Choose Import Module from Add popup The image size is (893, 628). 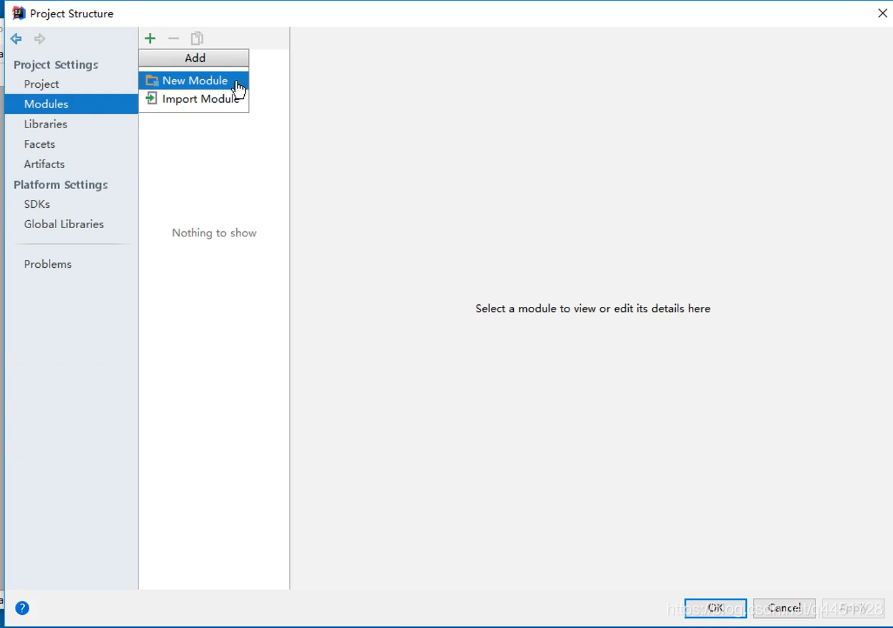click(194, 99)
